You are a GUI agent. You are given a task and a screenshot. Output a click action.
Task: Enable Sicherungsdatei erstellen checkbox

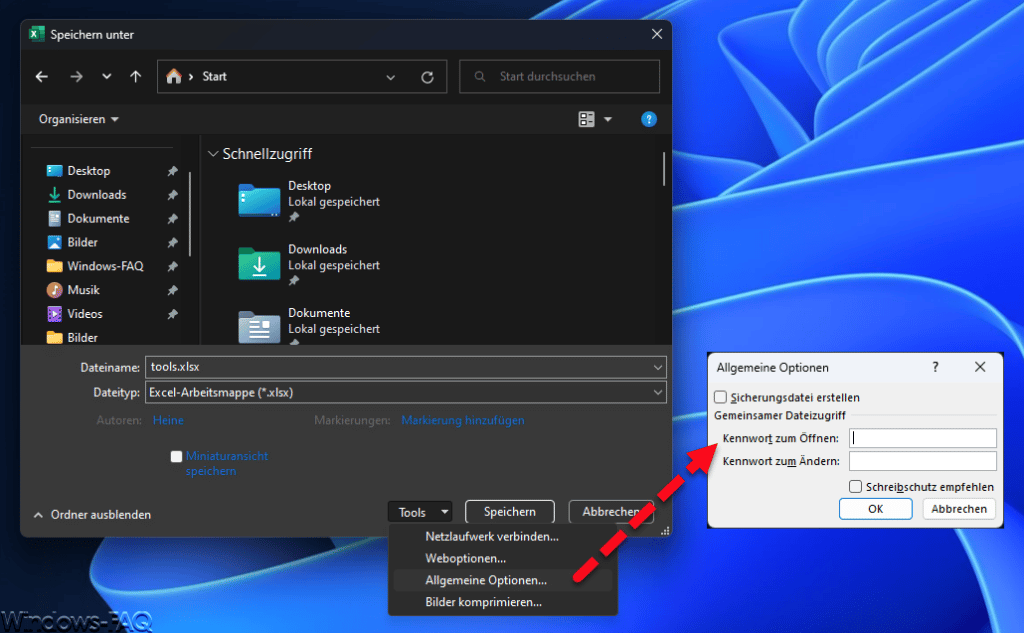720,397
